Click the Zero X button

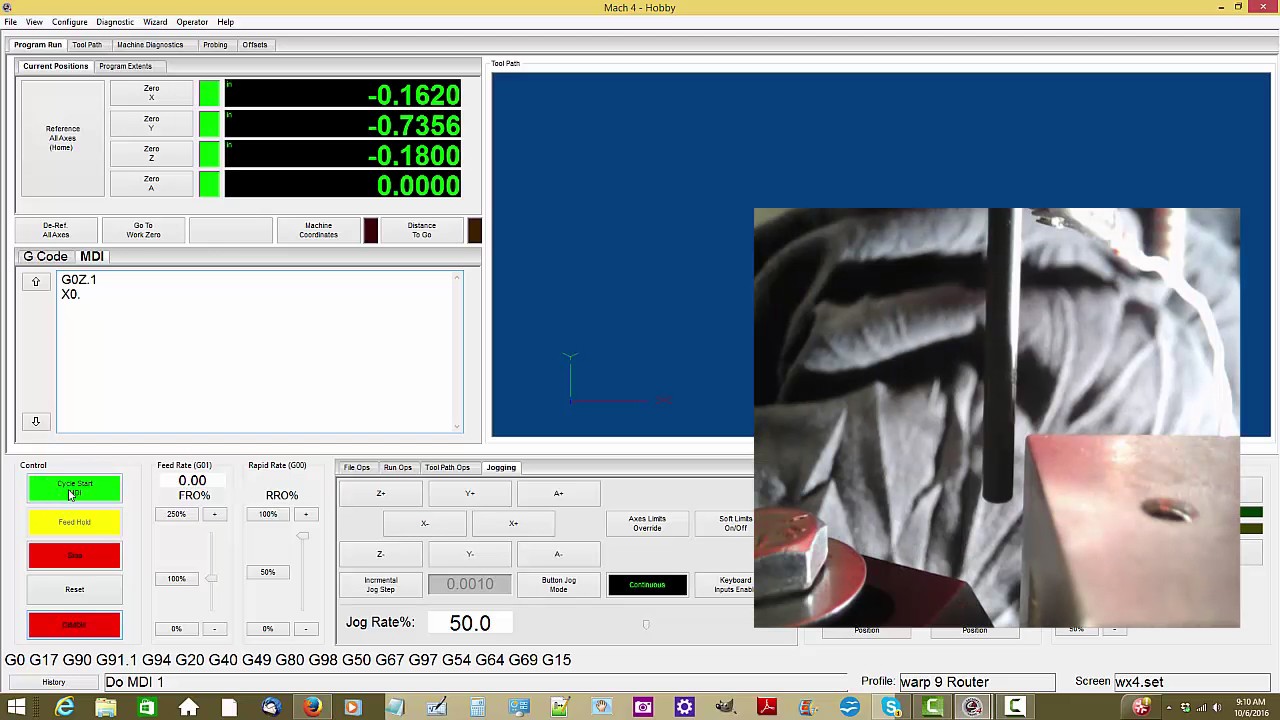(151, 93)
